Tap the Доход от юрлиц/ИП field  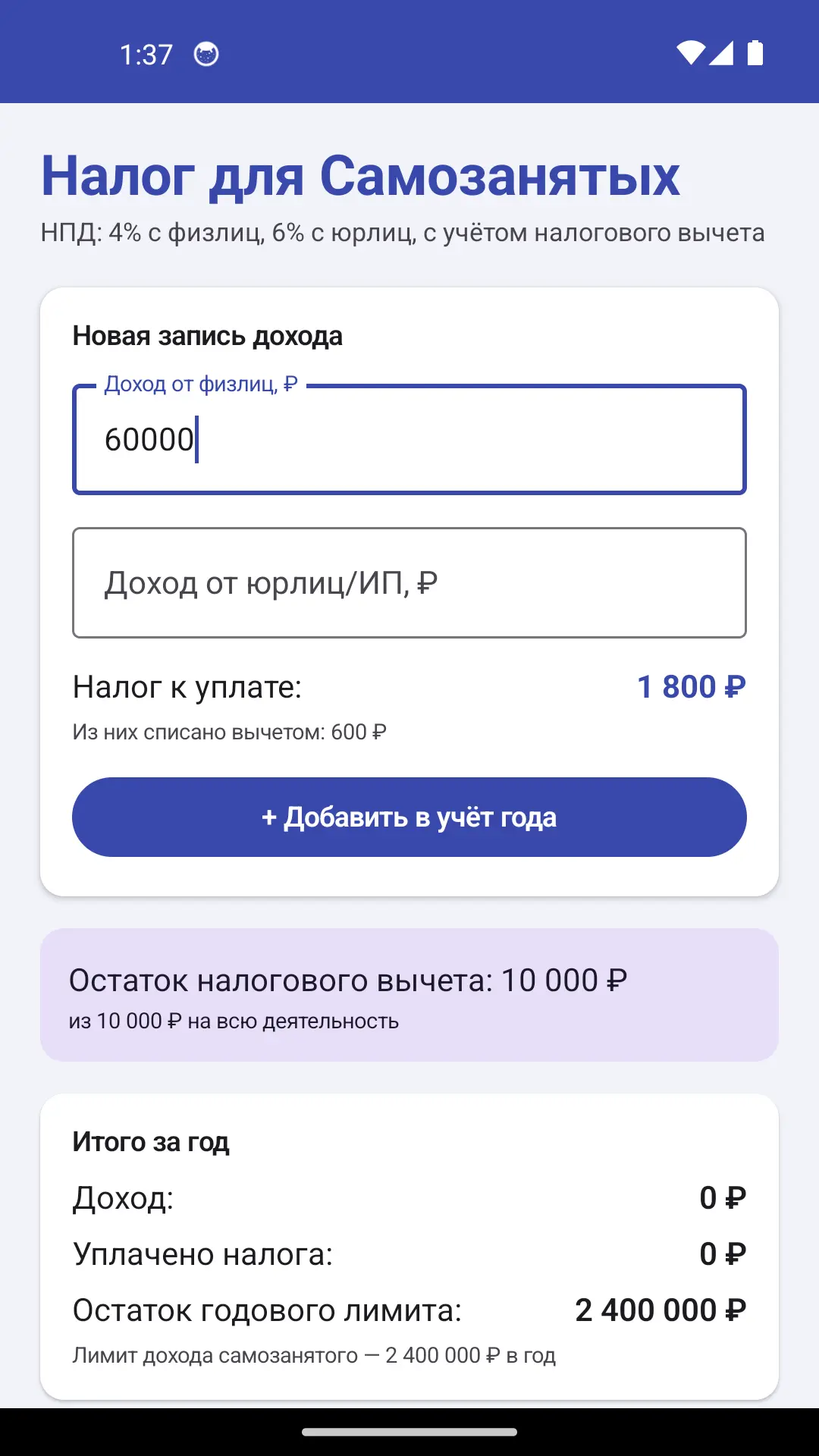[409, 582]
